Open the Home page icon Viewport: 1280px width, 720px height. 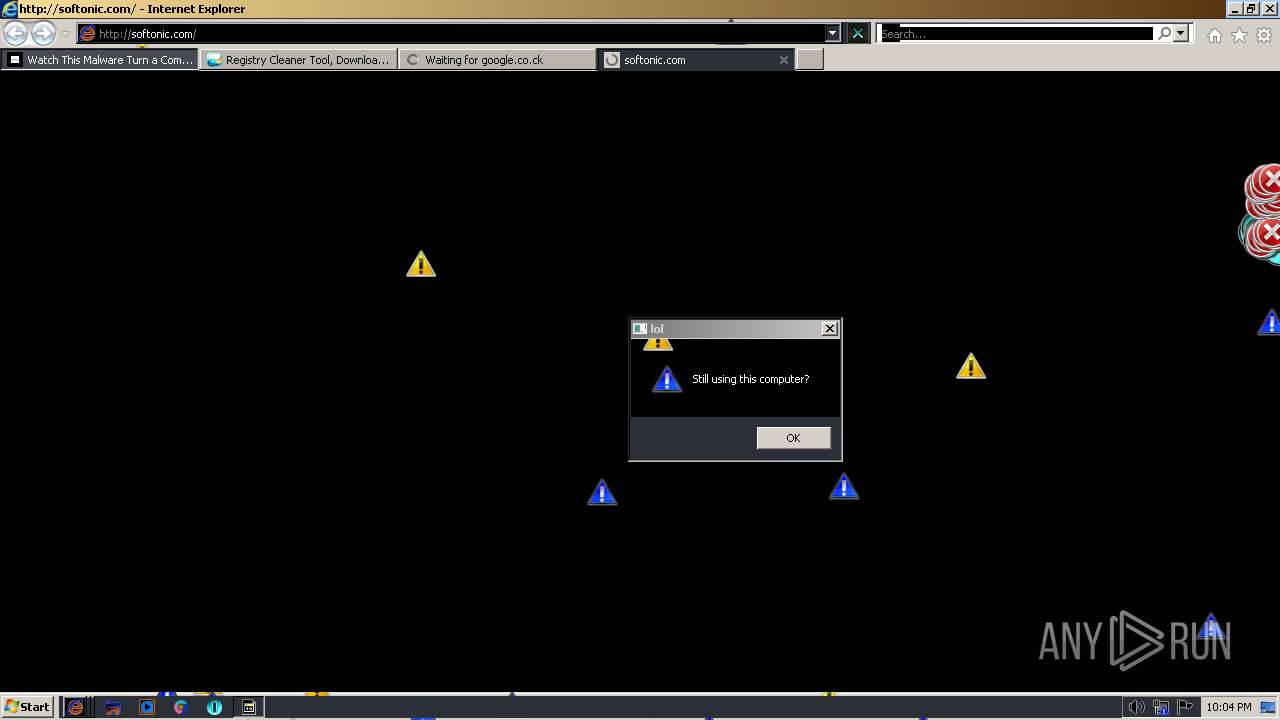[1214, 35]
